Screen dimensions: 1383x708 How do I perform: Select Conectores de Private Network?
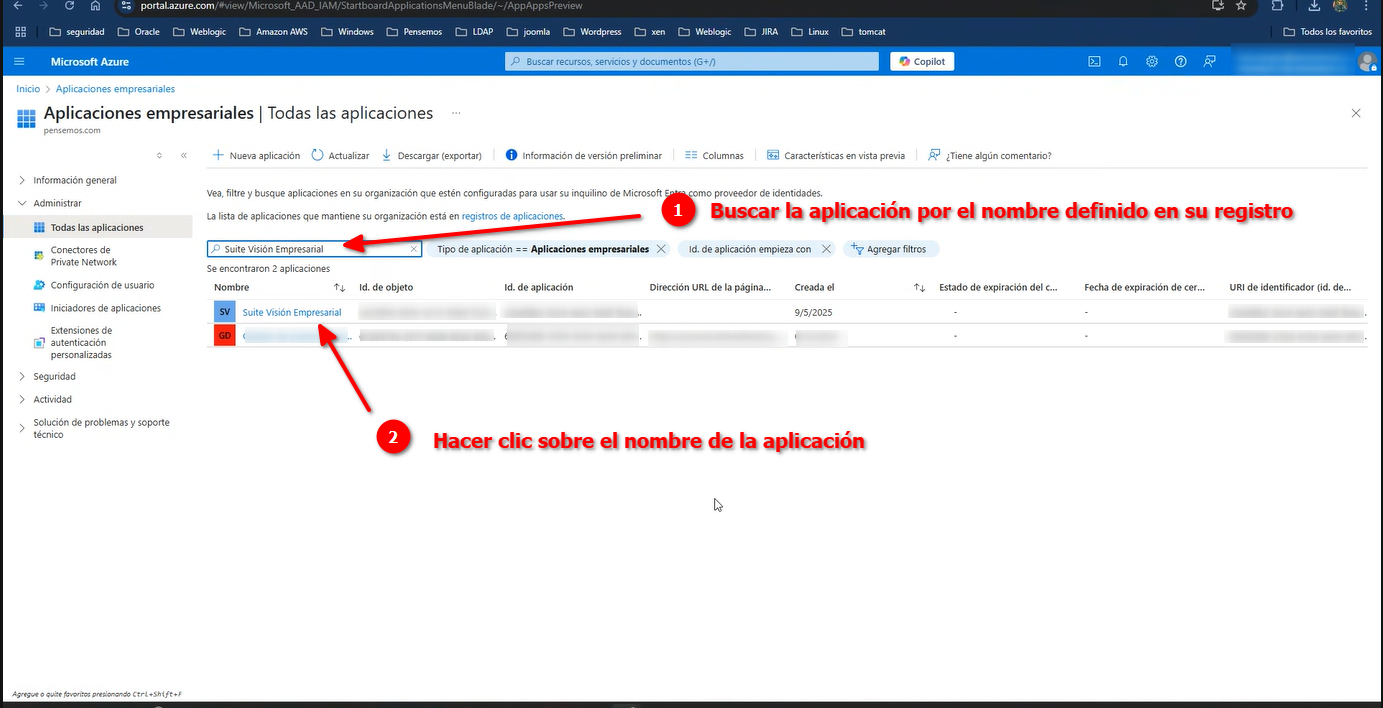coord(83,256)
